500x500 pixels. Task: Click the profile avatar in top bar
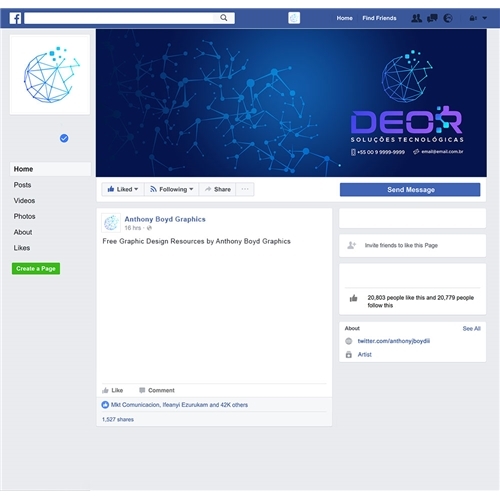[294, 18]
